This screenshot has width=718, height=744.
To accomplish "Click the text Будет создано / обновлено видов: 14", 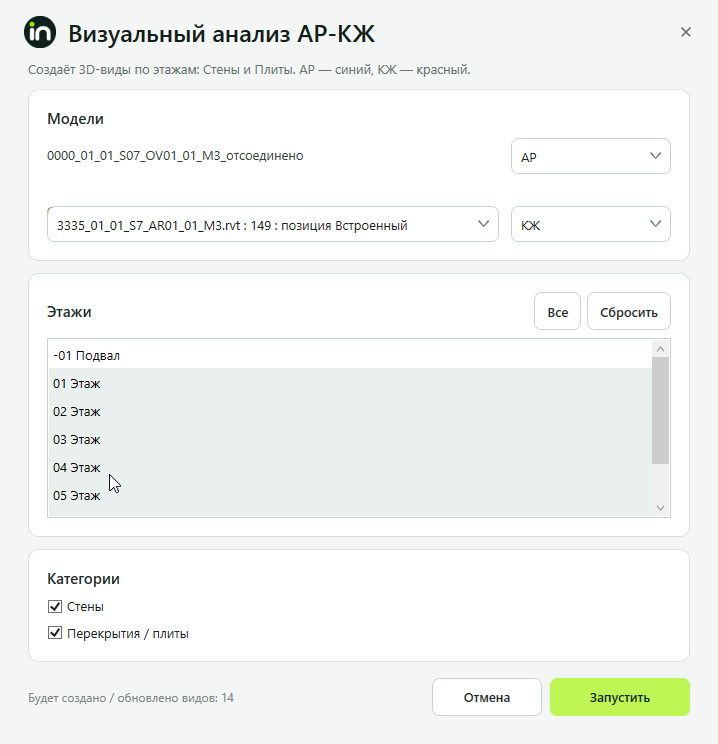I will [131, 698].
